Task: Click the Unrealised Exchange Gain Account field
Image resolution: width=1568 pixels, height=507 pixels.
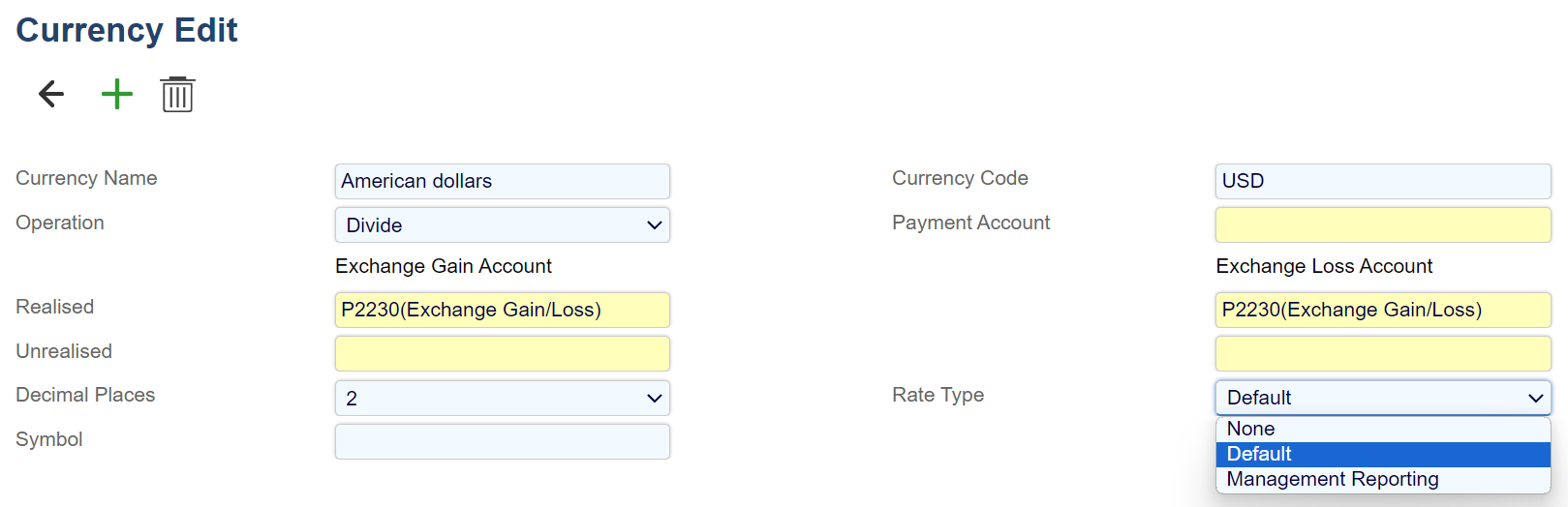Action: tap(502, 353)
